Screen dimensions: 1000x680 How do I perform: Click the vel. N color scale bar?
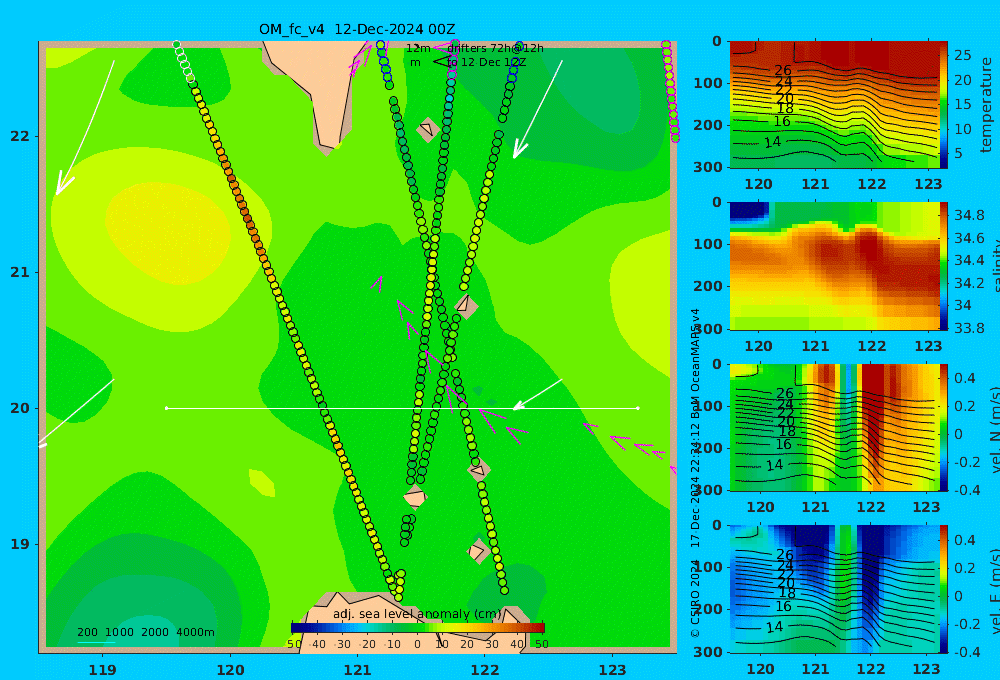click(x=944, y=427)
